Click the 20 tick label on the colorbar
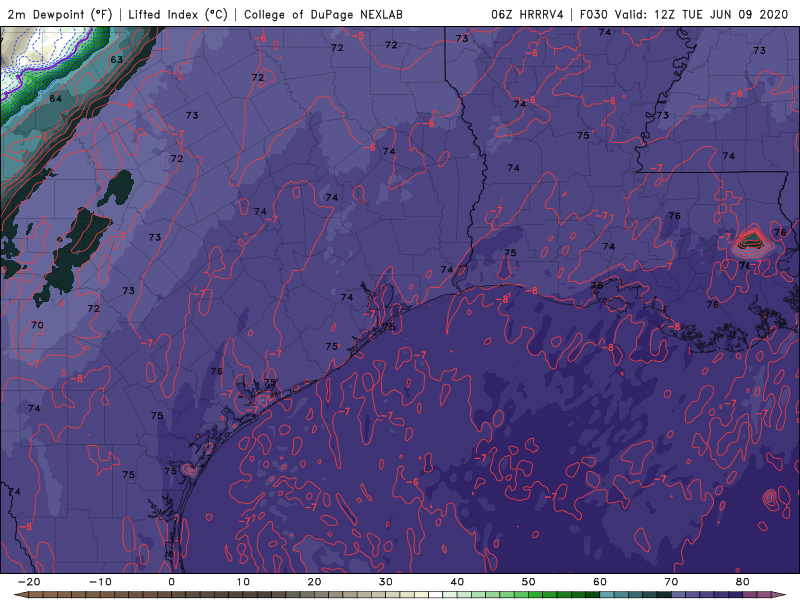 click(x=314, y=582)
